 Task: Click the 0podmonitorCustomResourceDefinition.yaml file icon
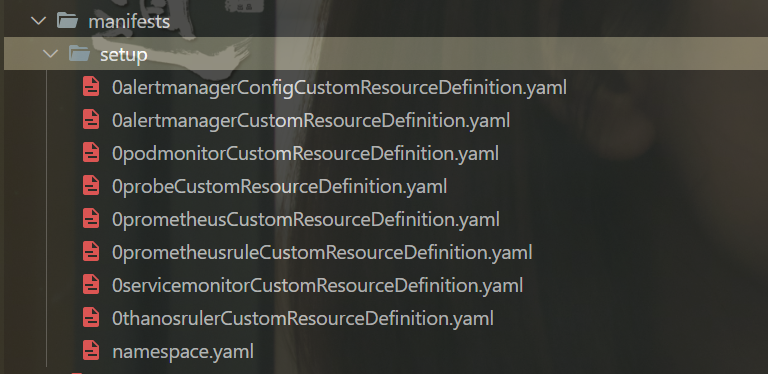click(91, 153)
